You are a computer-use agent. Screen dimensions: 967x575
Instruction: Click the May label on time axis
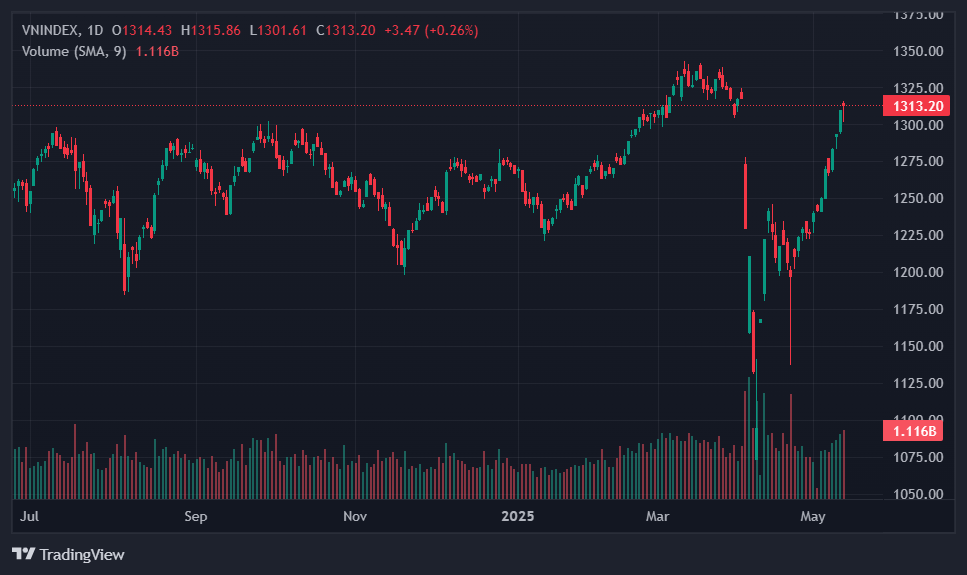pyautogui.click(x=813, y=516)
